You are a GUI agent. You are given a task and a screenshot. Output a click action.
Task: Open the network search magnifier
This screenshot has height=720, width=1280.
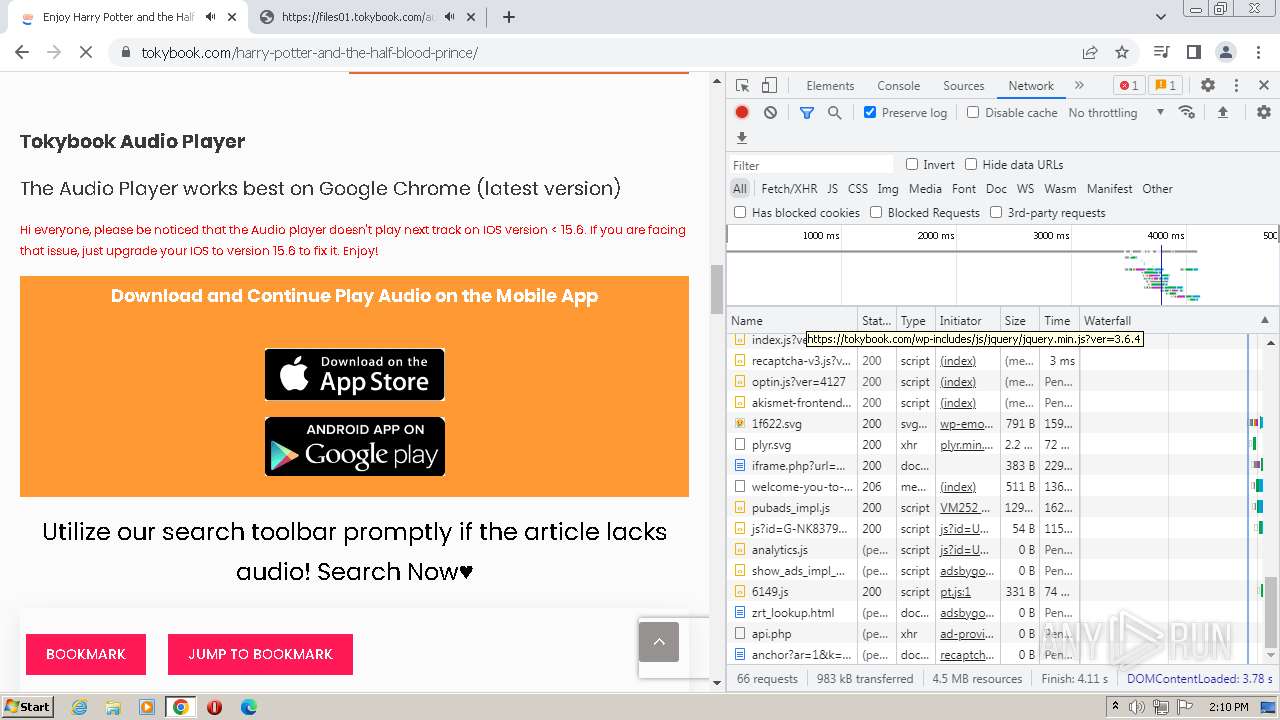(835, 113)
